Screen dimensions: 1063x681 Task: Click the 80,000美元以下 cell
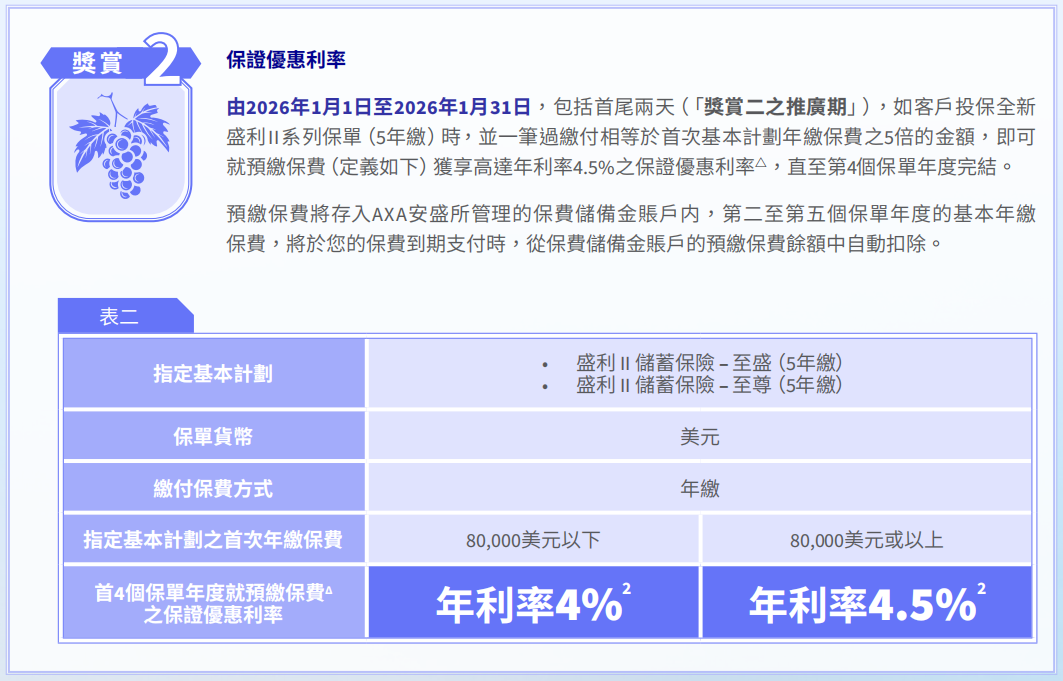pos(533,540)
